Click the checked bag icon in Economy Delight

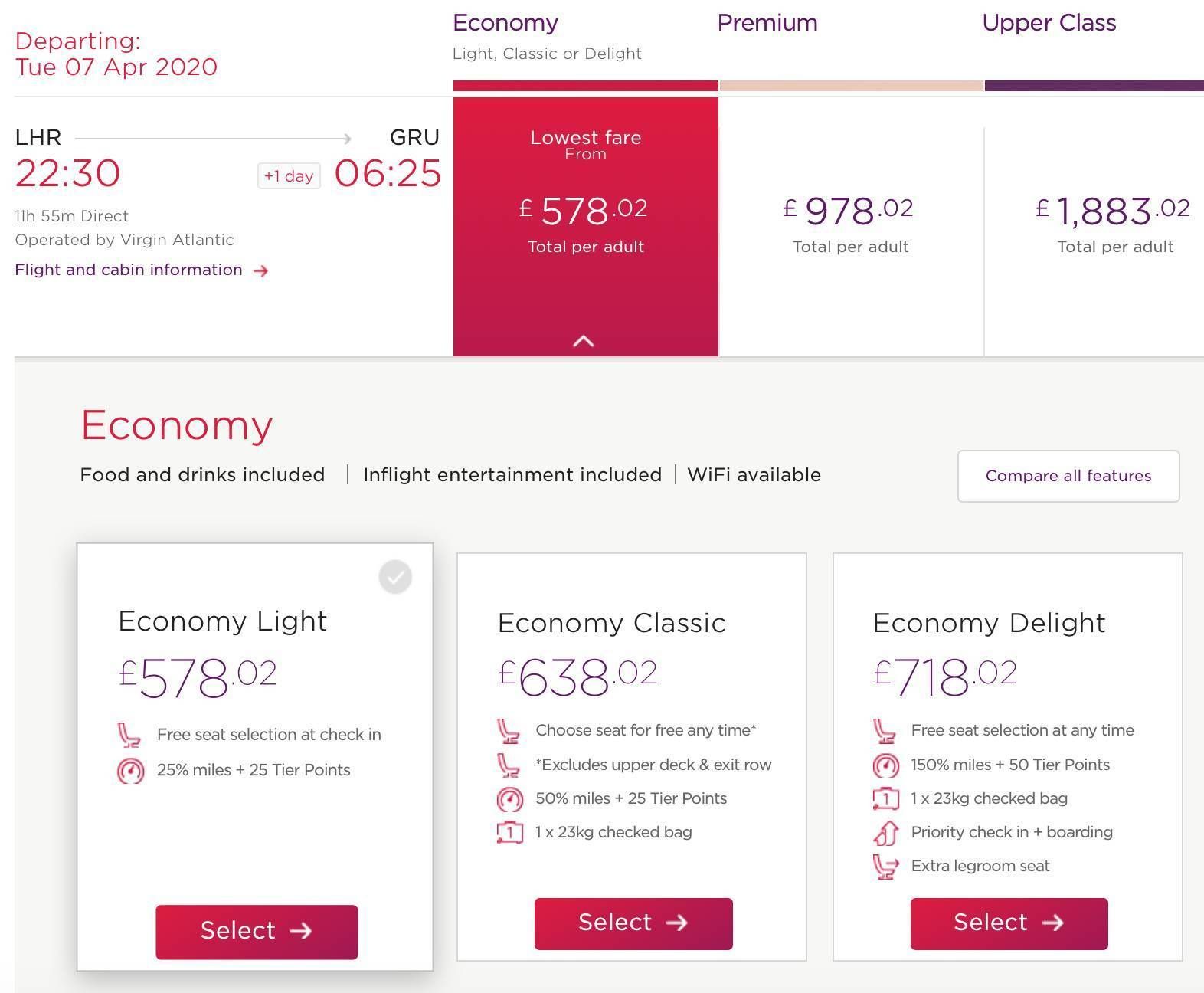(x=886, y=798)
